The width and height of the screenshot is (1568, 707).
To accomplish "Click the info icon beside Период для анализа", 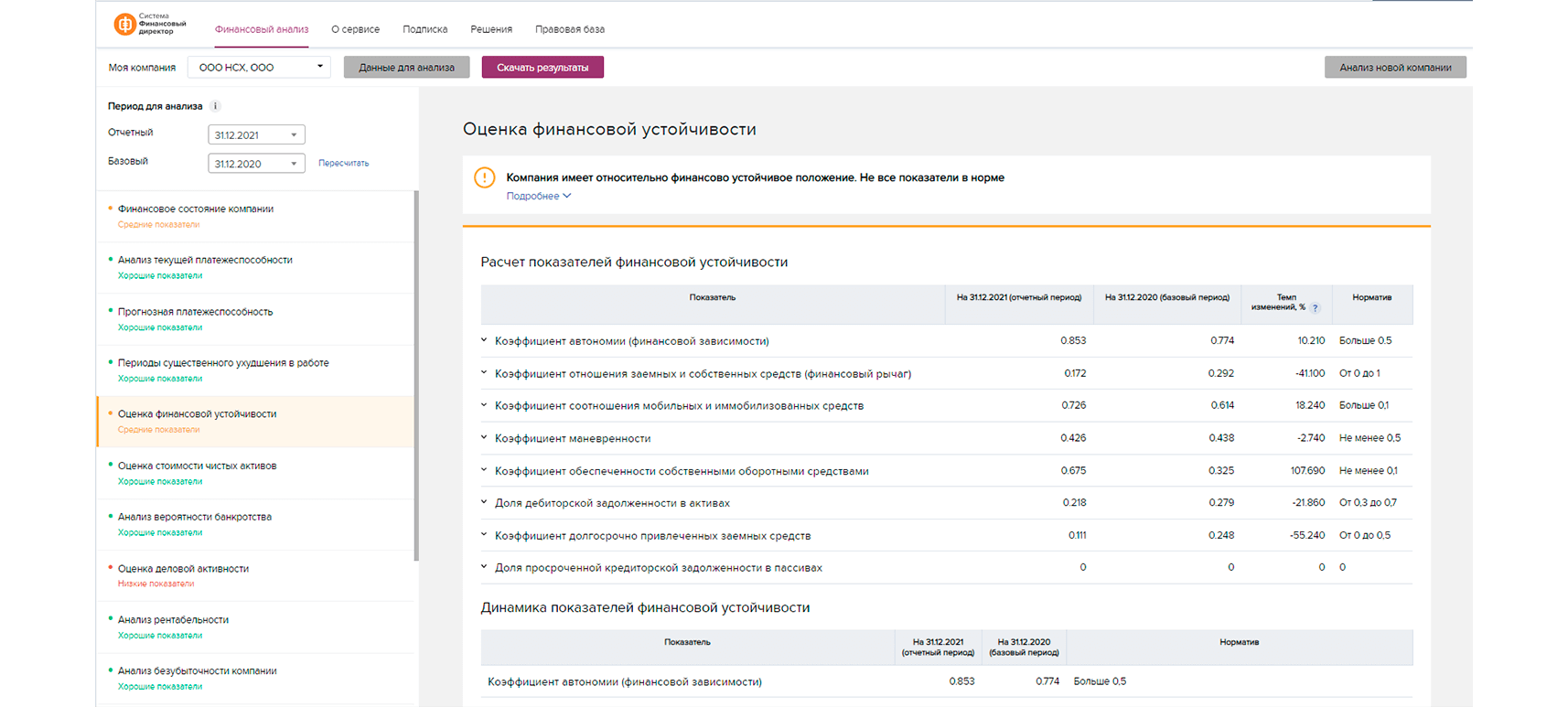I will 216,106.
